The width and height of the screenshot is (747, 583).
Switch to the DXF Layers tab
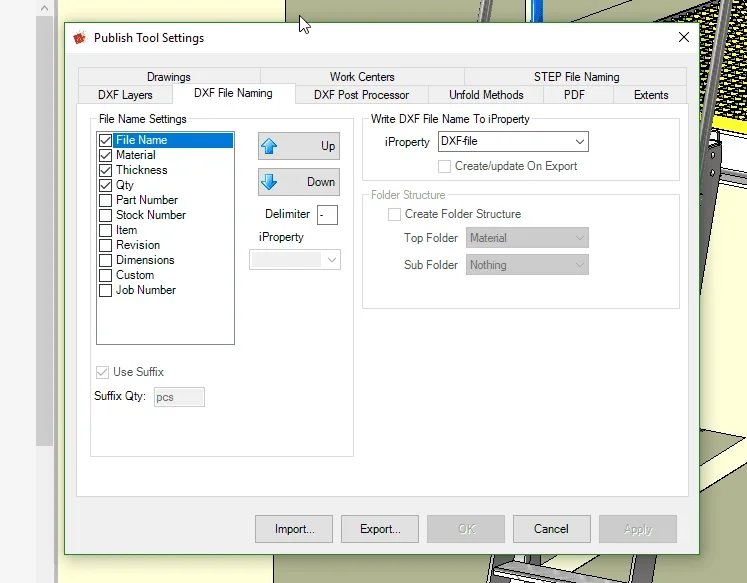tap(125, 95)
